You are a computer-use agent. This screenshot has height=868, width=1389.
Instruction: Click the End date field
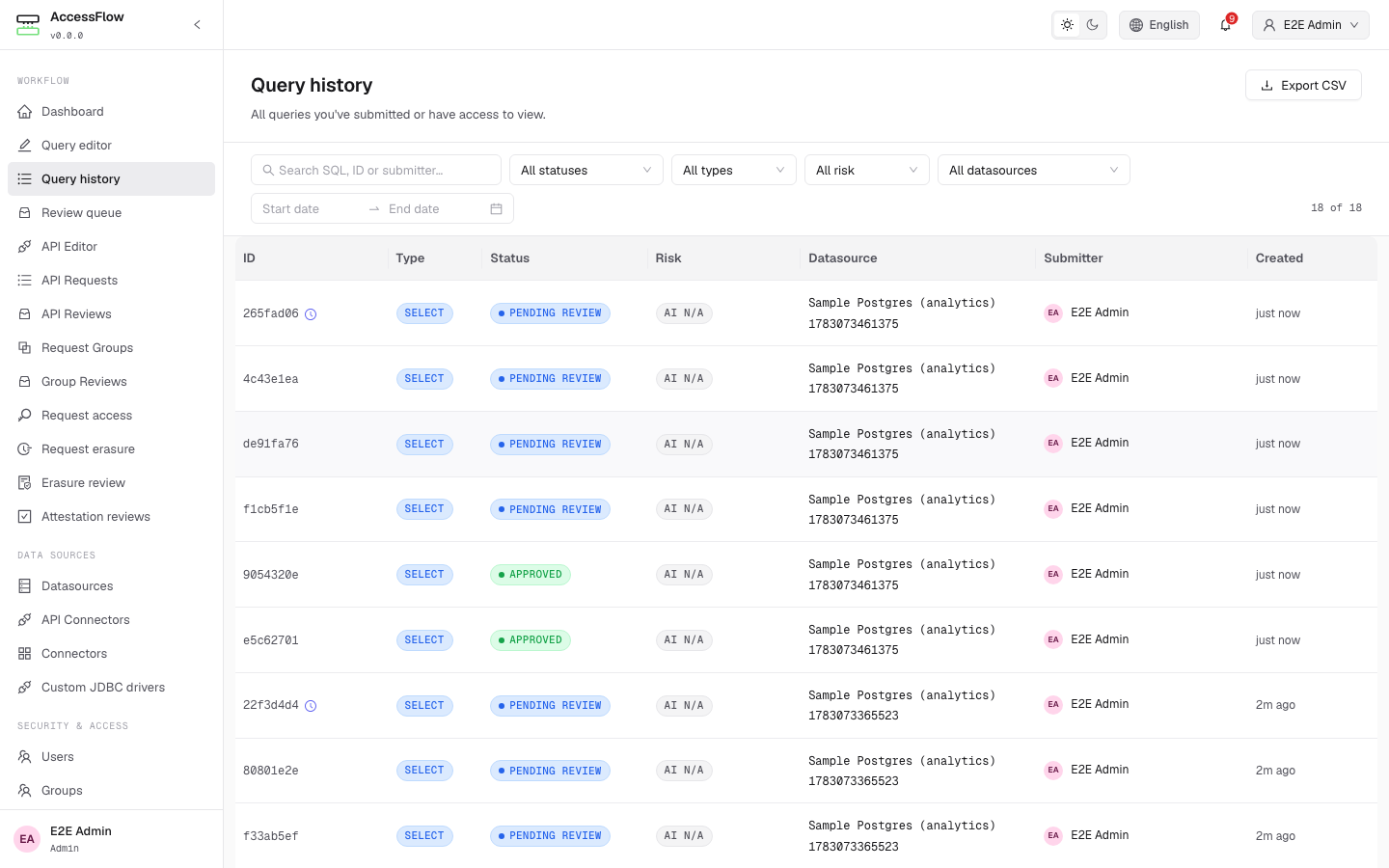click(x=434, y=208)
